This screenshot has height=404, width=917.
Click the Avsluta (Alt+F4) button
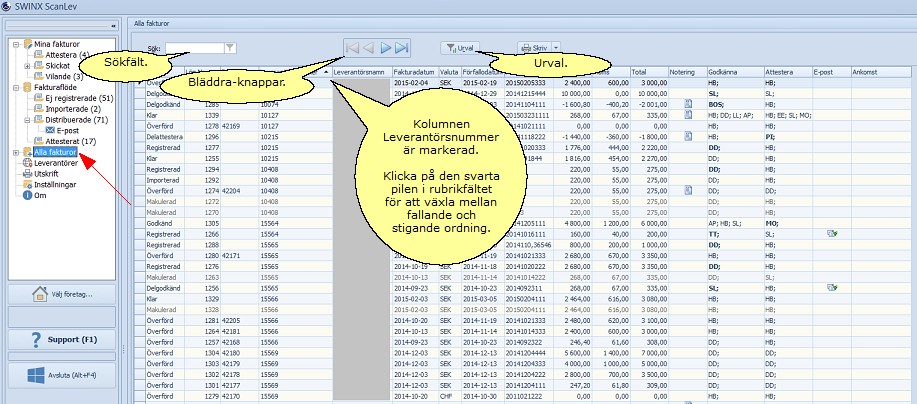pyautogui.click(x=62, y=376)
